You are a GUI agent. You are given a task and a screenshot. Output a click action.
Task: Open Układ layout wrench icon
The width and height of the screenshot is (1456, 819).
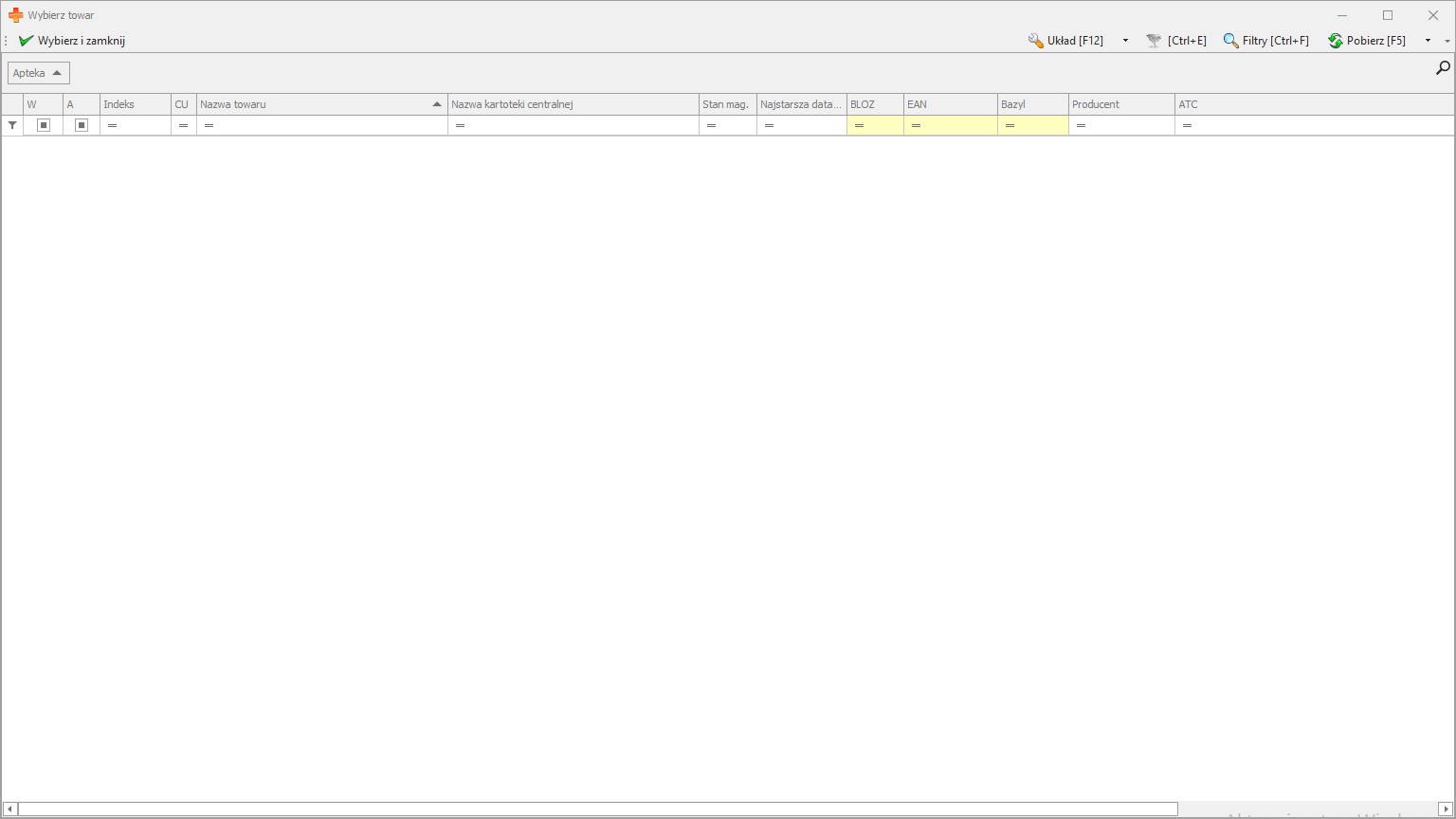tap(1035, 41)
